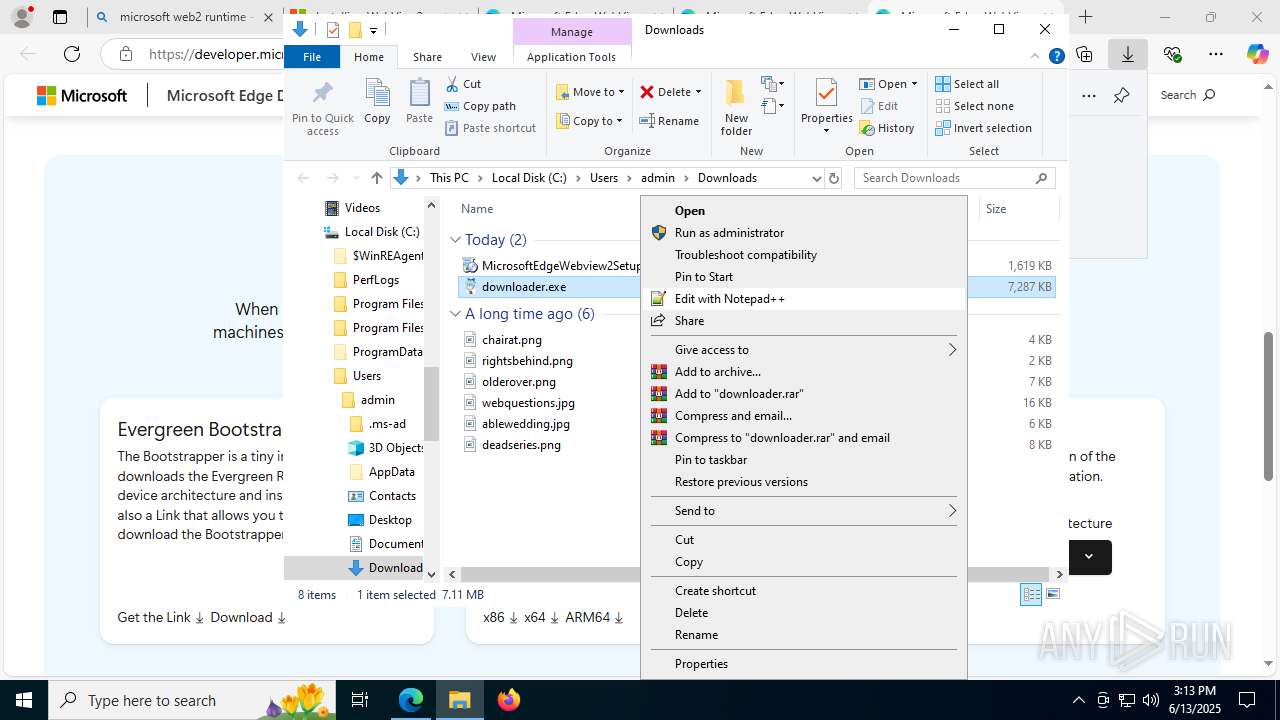Select Run as administrator
Viewport: 1280px width, 720px height.
(x=803, y=233)
